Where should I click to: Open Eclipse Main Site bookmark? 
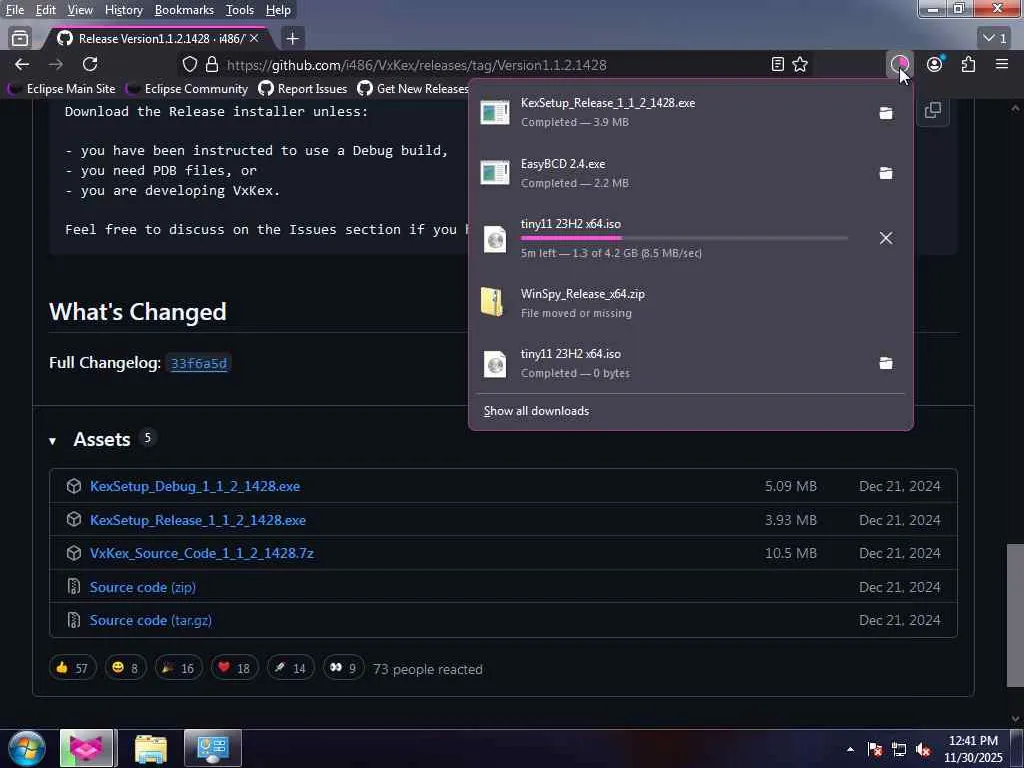click(x=63, y=88)
